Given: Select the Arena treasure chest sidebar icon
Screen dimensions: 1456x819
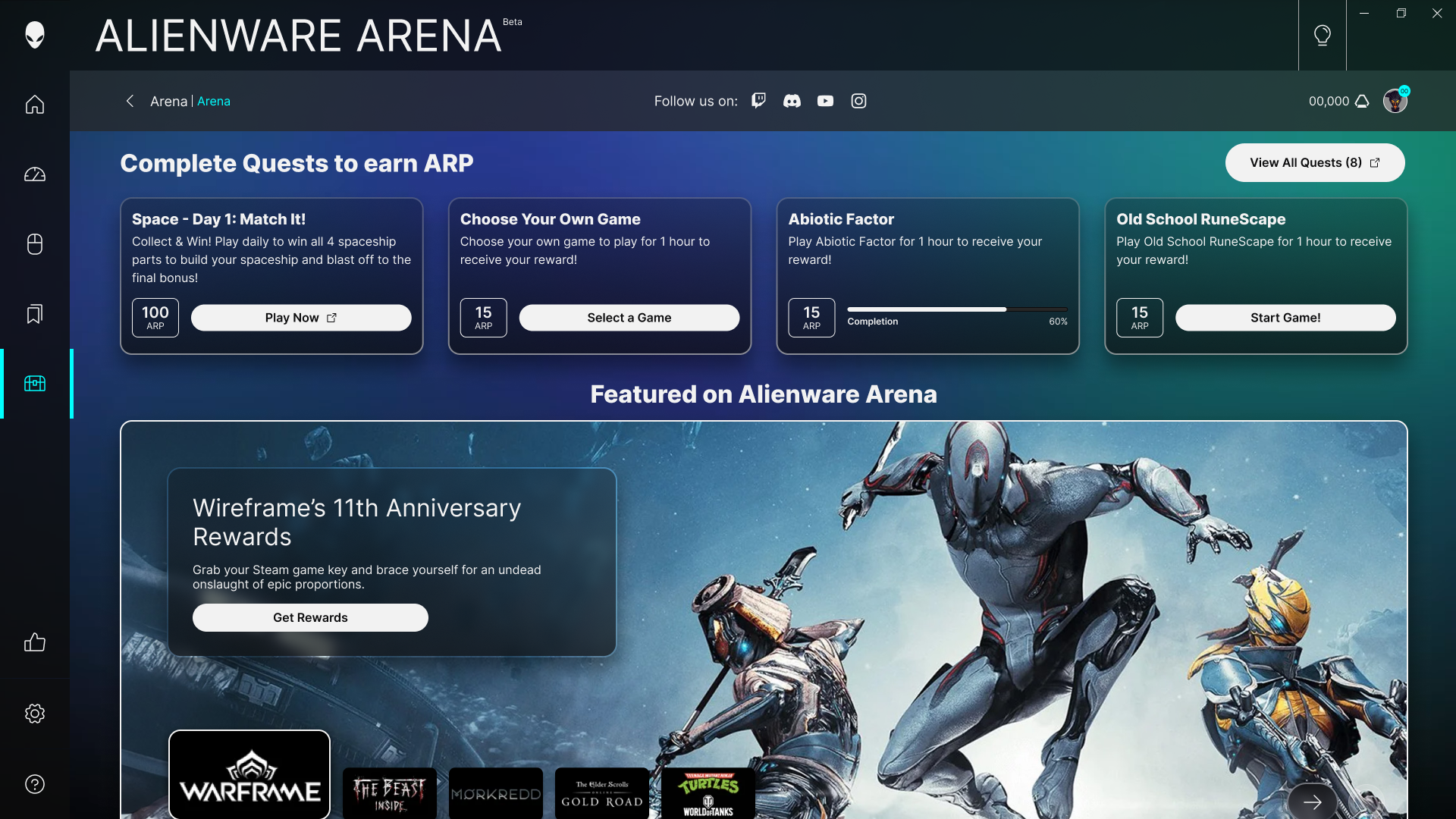Looking at the screenshot, I should coord(35,384).
